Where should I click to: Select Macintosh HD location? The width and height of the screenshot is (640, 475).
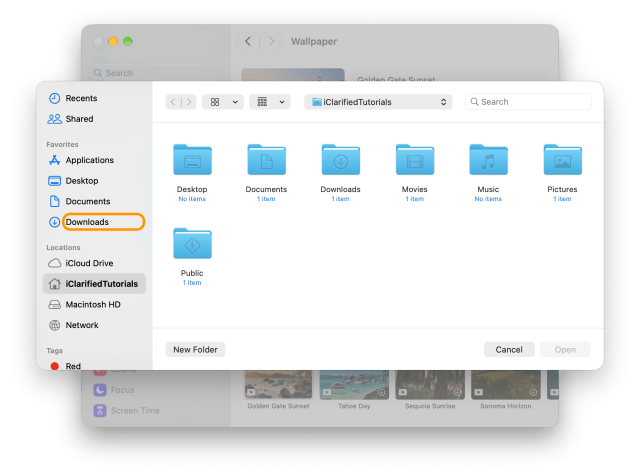(84, 304)
